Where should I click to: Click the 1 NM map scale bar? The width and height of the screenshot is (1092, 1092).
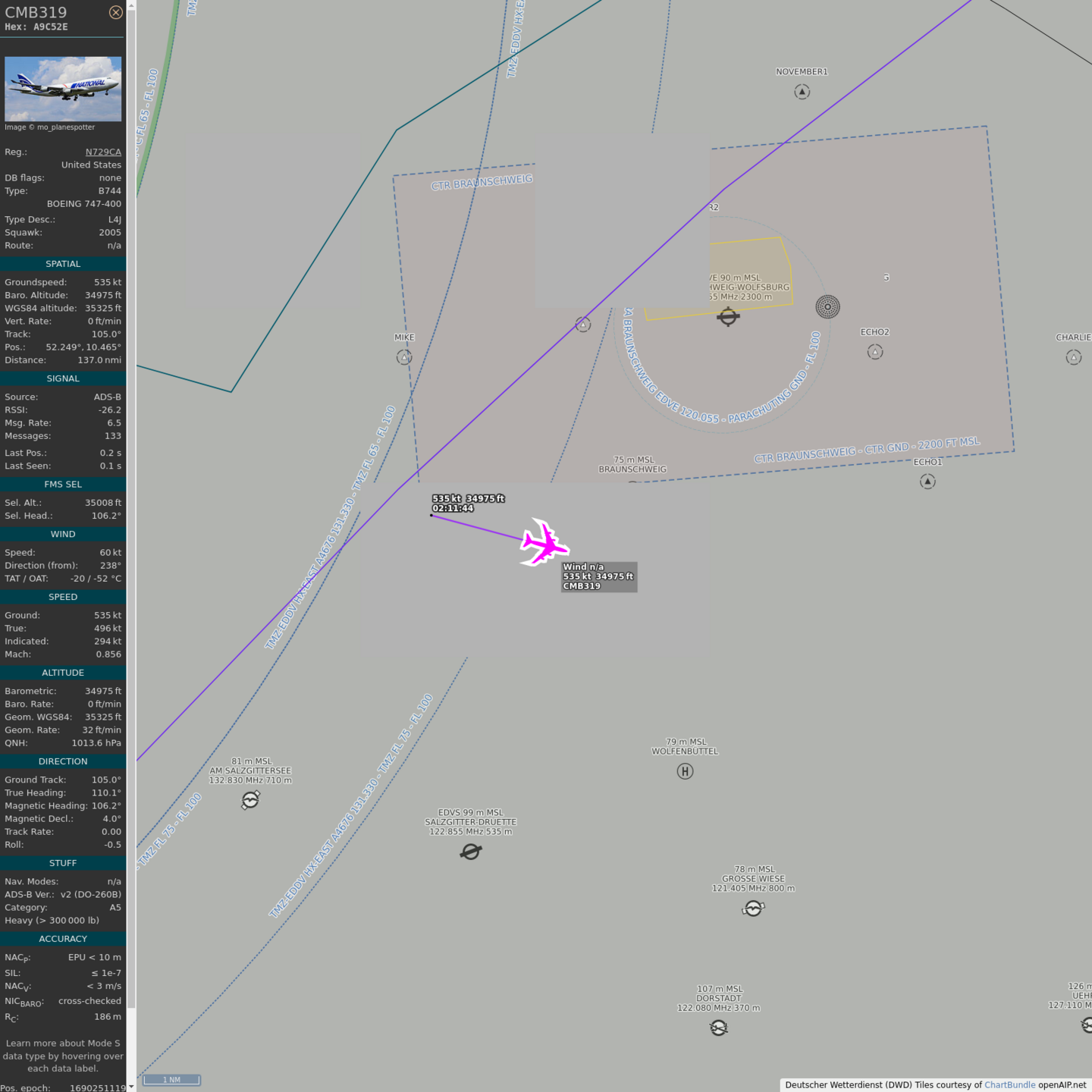click(171, 1080)
